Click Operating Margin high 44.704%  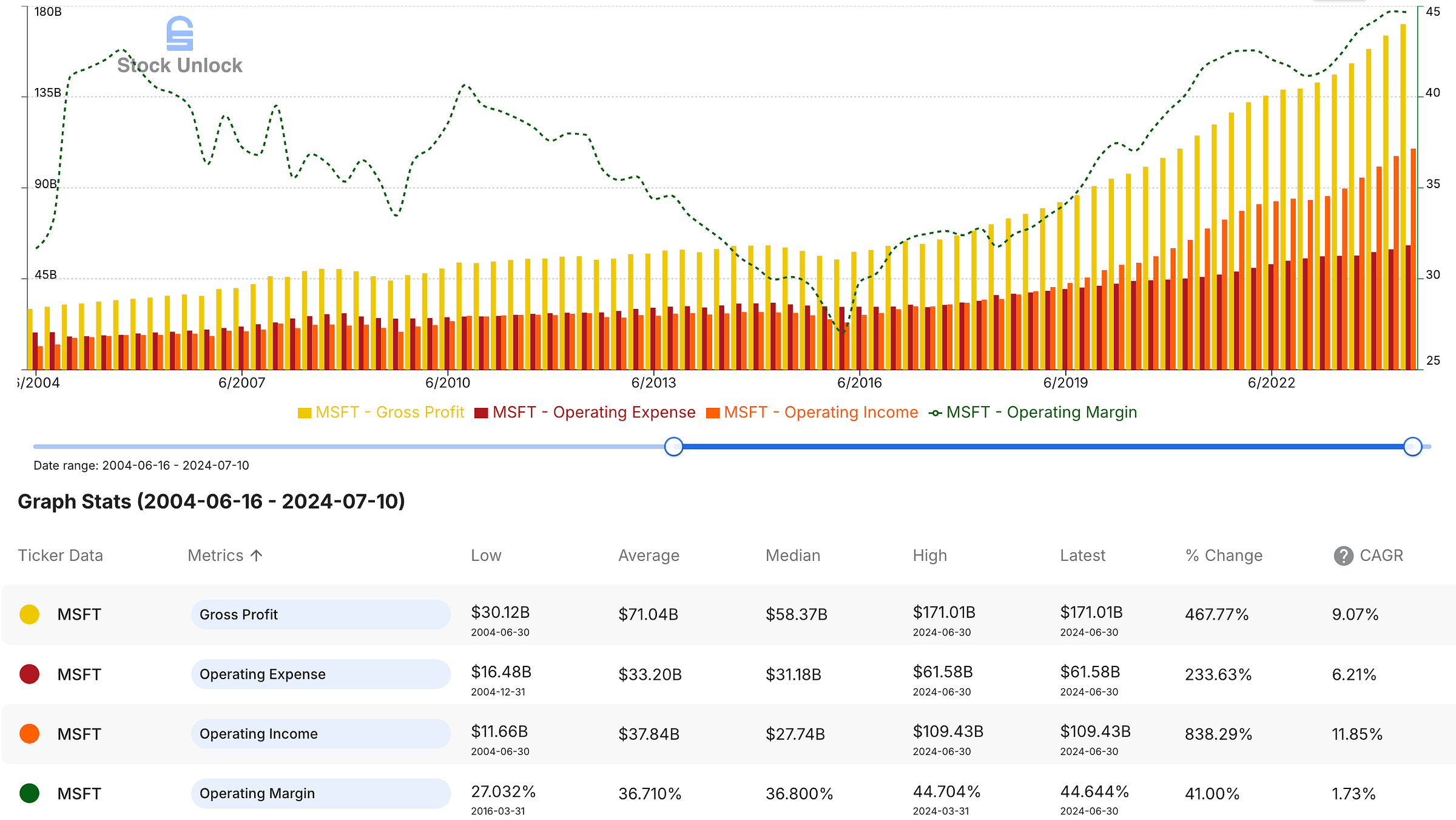point(946,791)
